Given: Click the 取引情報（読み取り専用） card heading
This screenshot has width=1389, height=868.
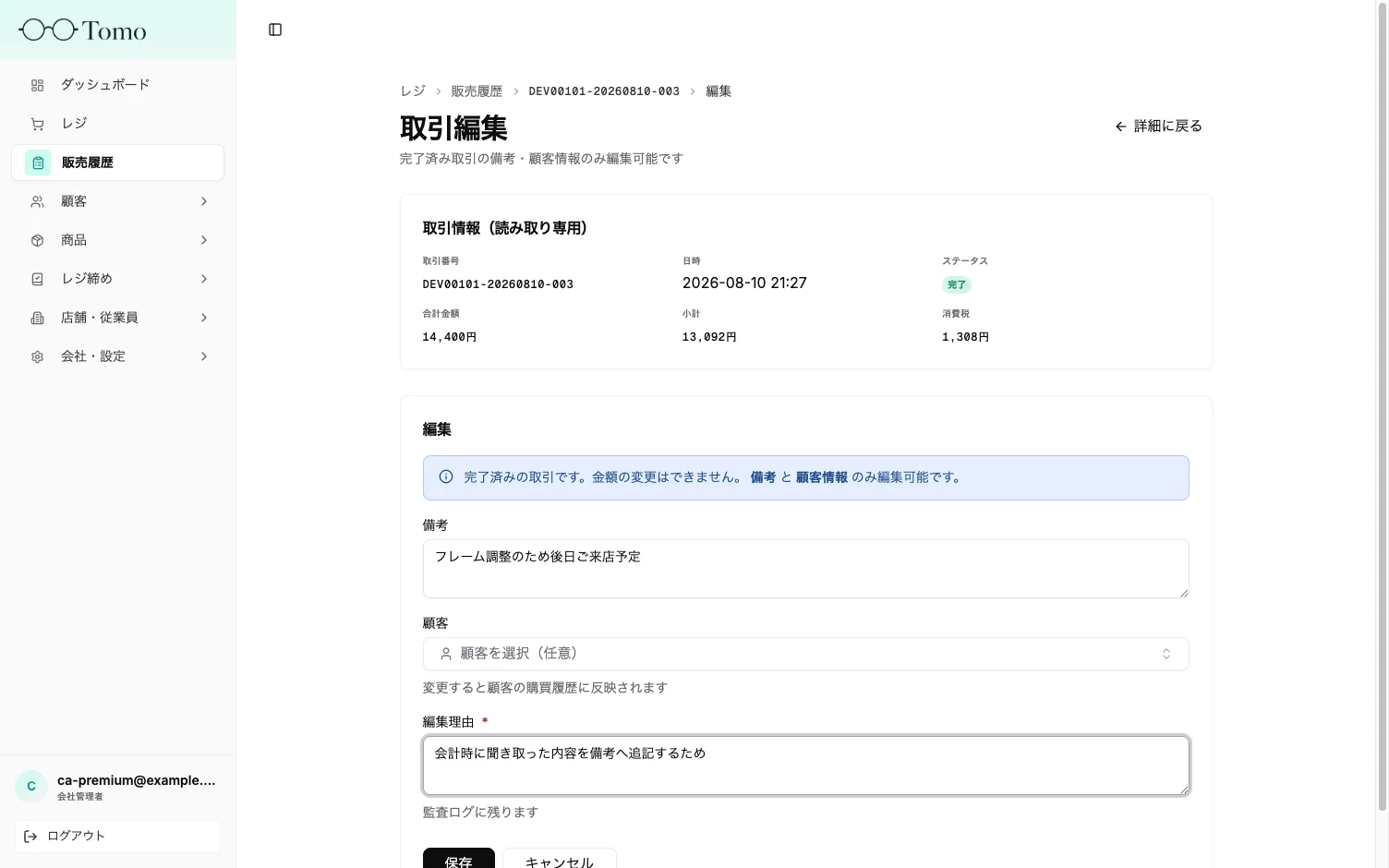Looking at the screenshot, I should tap(505, 228).
